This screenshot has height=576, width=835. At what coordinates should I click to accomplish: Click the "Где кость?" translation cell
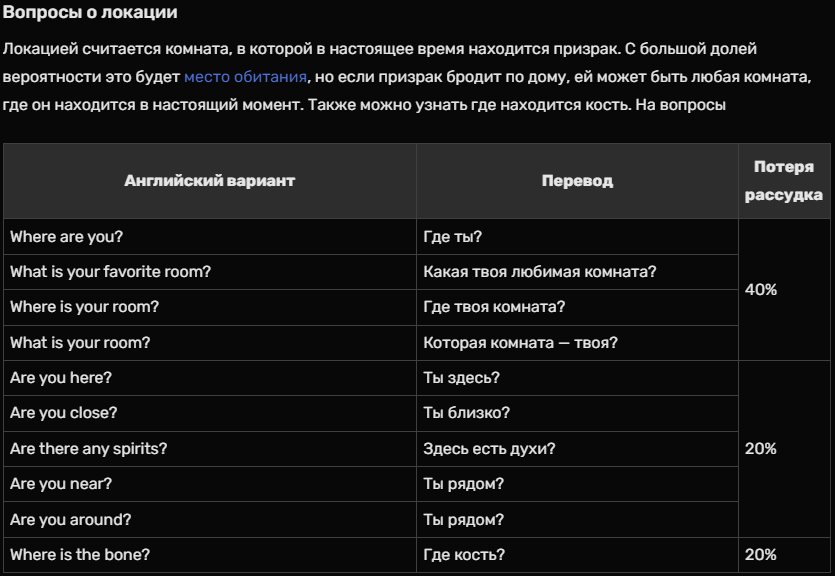pos(464,555)
